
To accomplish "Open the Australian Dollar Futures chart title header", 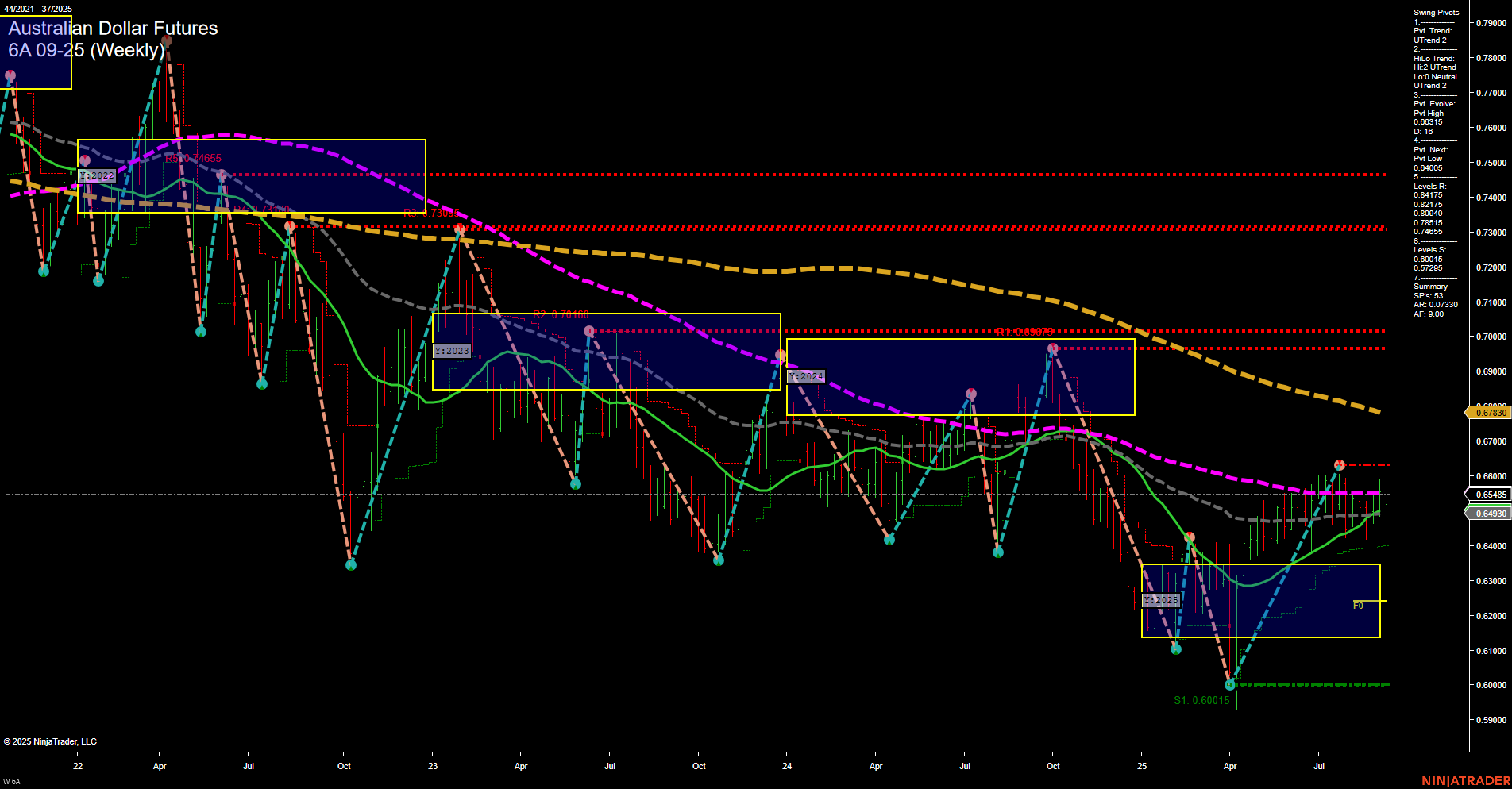I will [x=113, y=29].
